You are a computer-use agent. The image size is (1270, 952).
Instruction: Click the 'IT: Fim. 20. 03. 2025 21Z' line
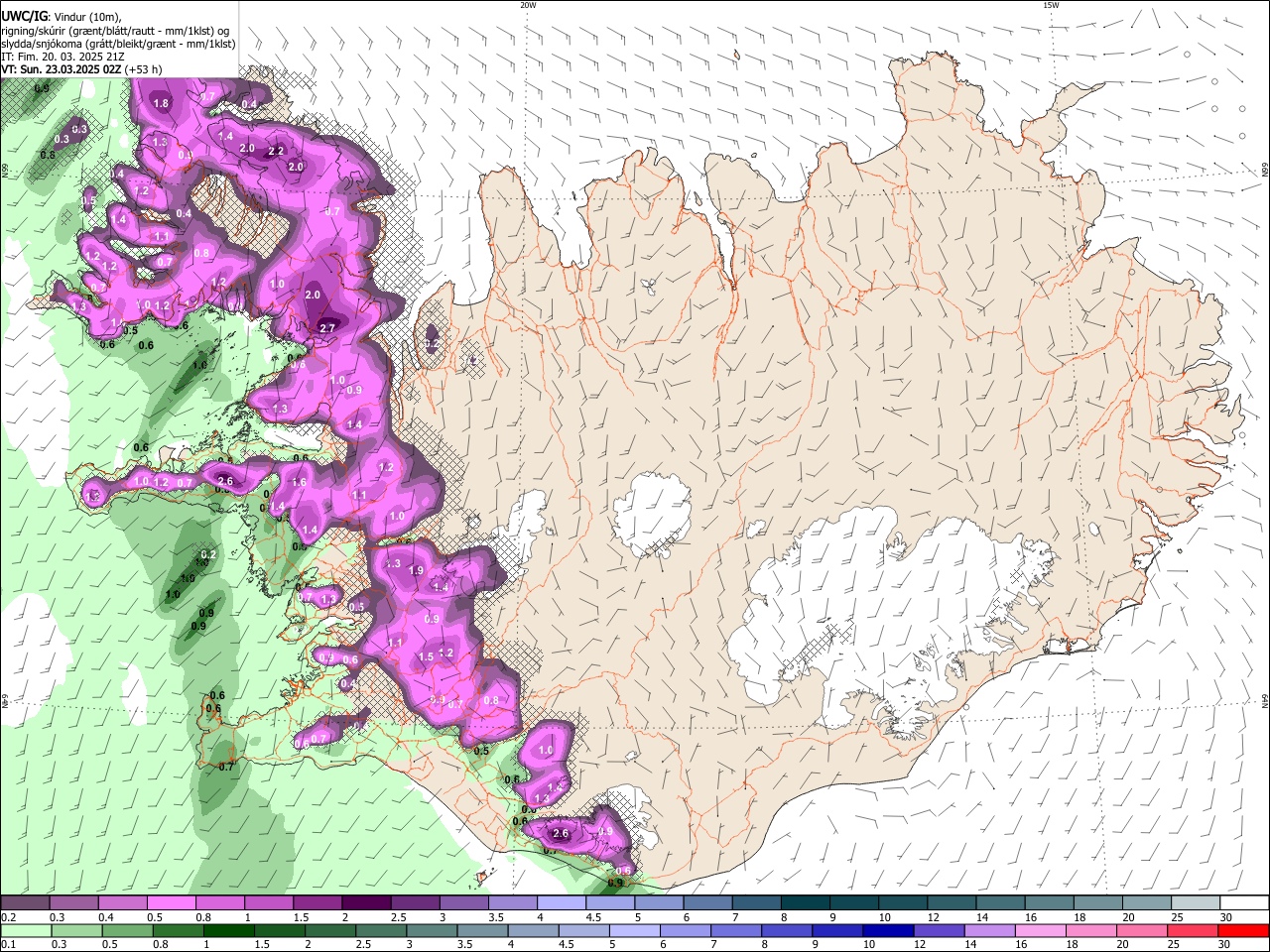click(x=61, y=57)
